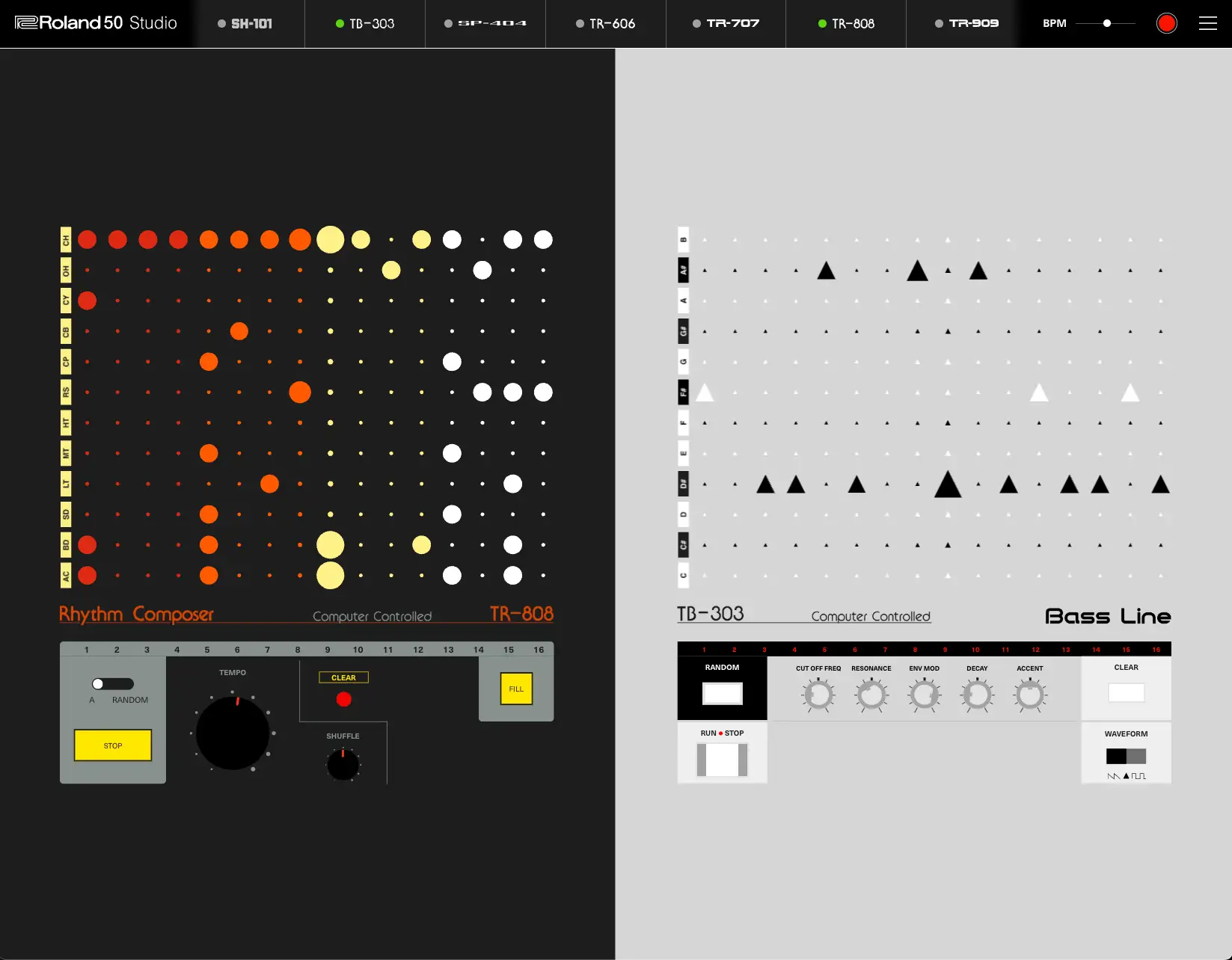The width and height of the screenshot is (1232, 960).
Task: Click the TB-303 ACCENT knob
Action: [x=1030, y=695]
